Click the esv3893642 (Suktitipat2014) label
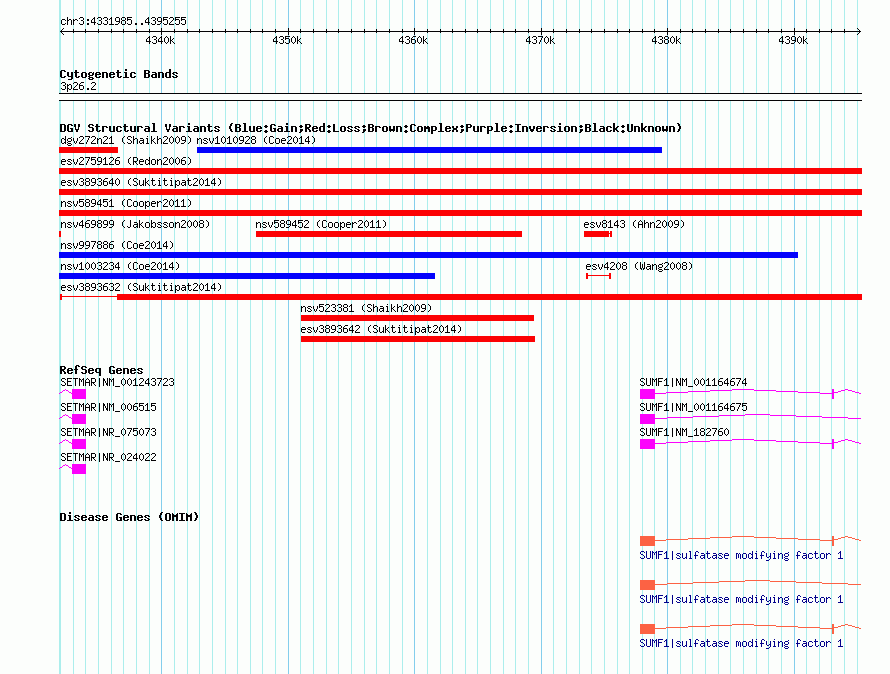 [381, 329]
